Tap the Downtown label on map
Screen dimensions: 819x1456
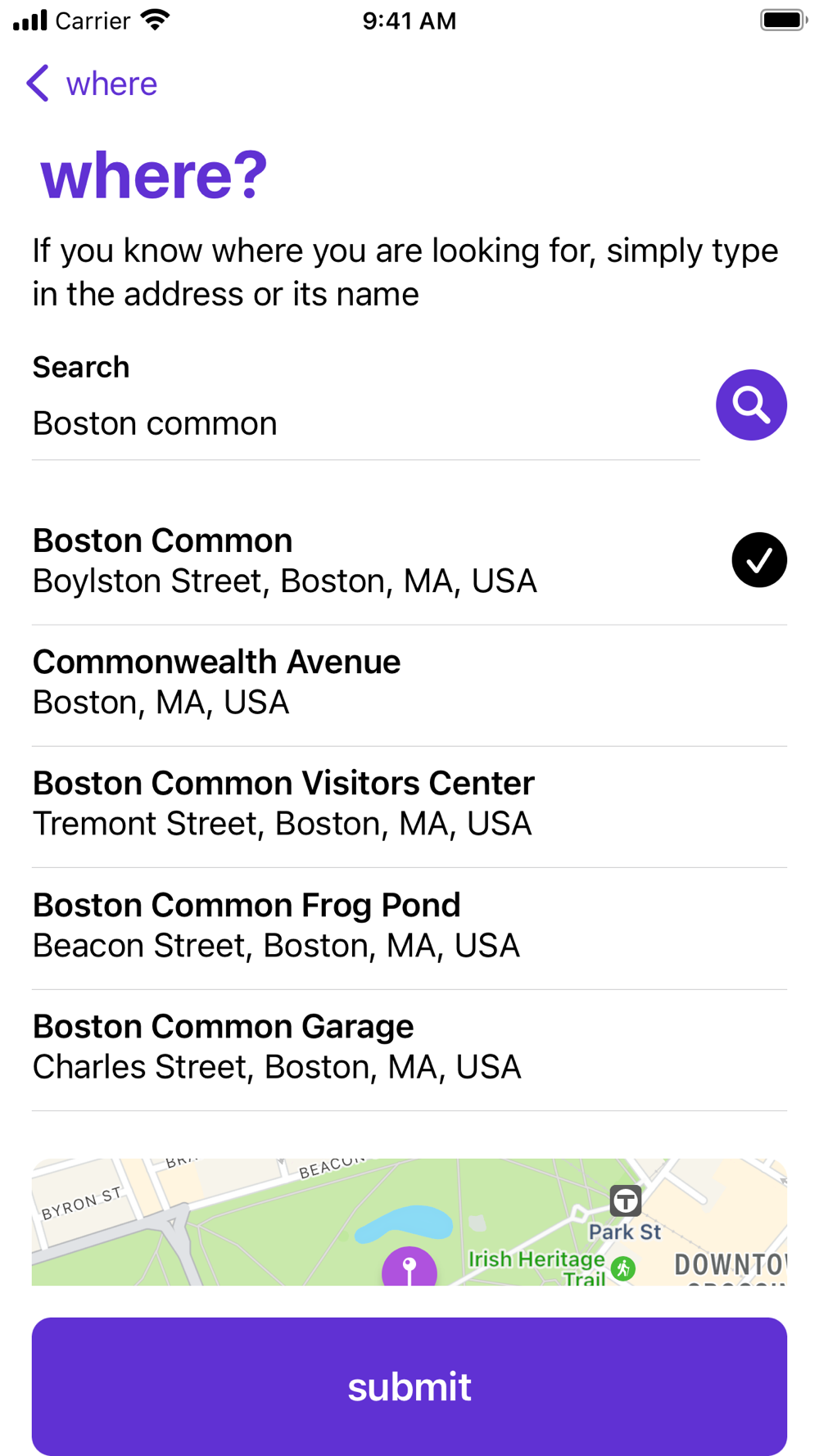tap(729, 1264)
